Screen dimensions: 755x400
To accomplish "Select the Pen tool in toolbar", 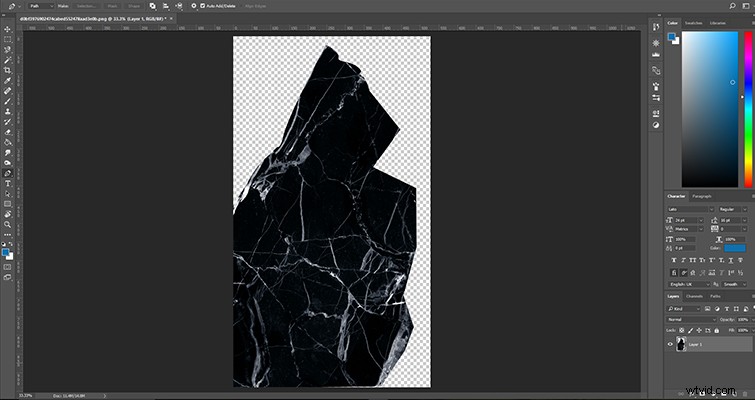I will 7,173.
